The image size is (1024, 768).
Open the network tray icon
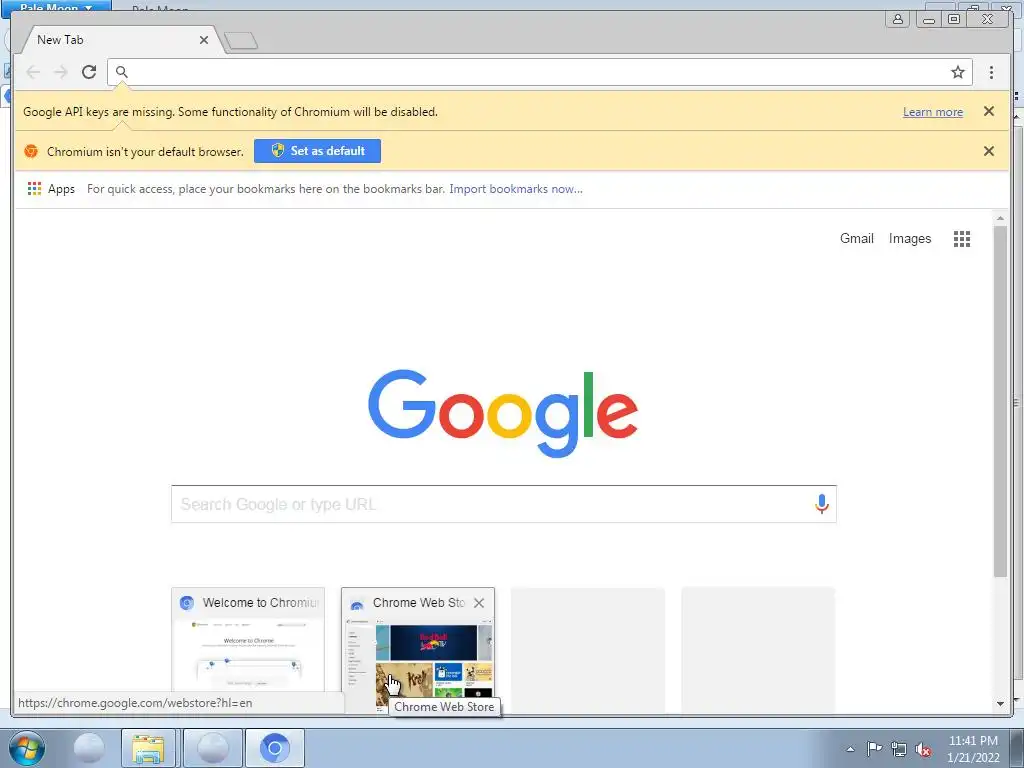[x=899, y=749]
